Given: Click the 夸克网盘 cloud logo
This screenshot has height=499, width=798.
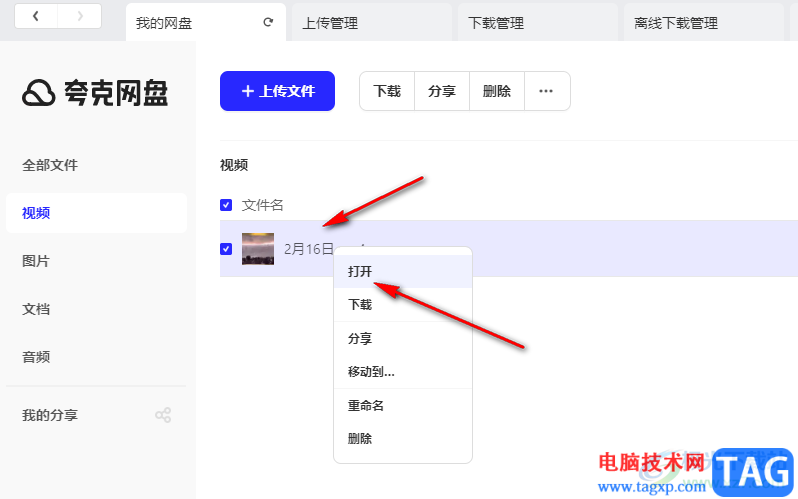Looking at the screenshot, I should point(39,93).
